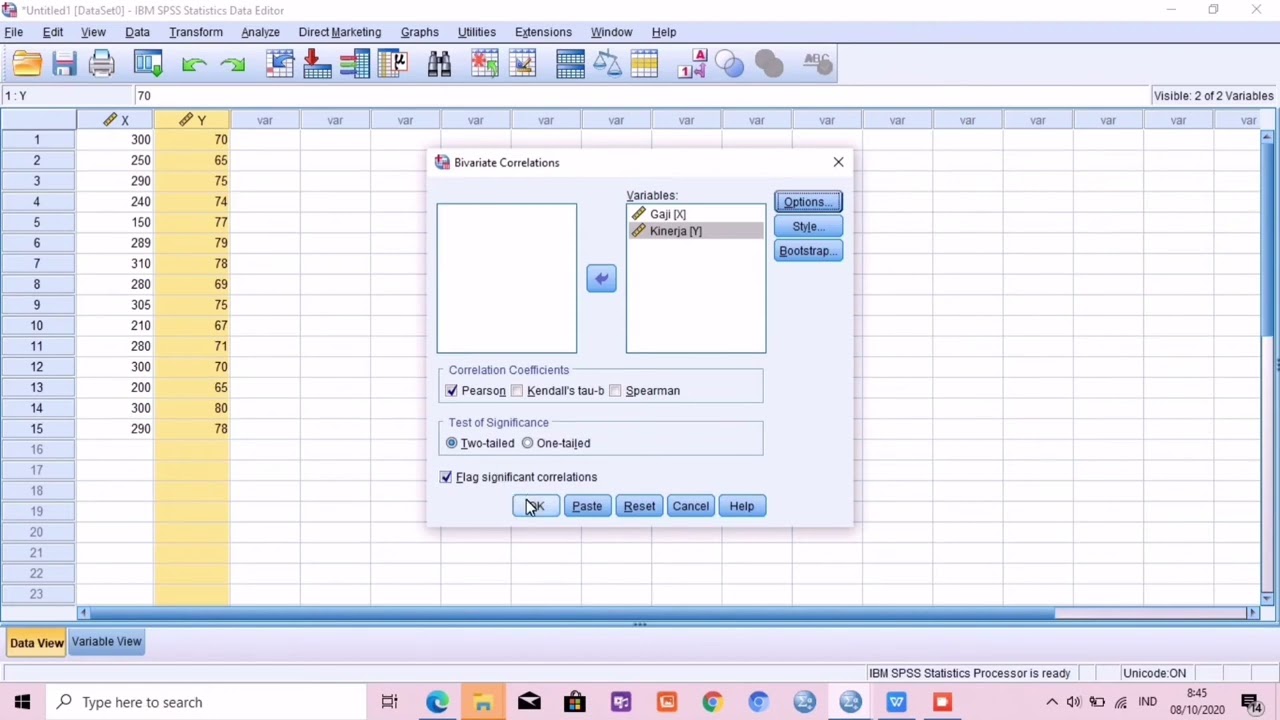Image resolution: width=1280 pixels, height=720 pixels.
Task: Select the One-tailed radio button
Action: [x=527, y=443]
